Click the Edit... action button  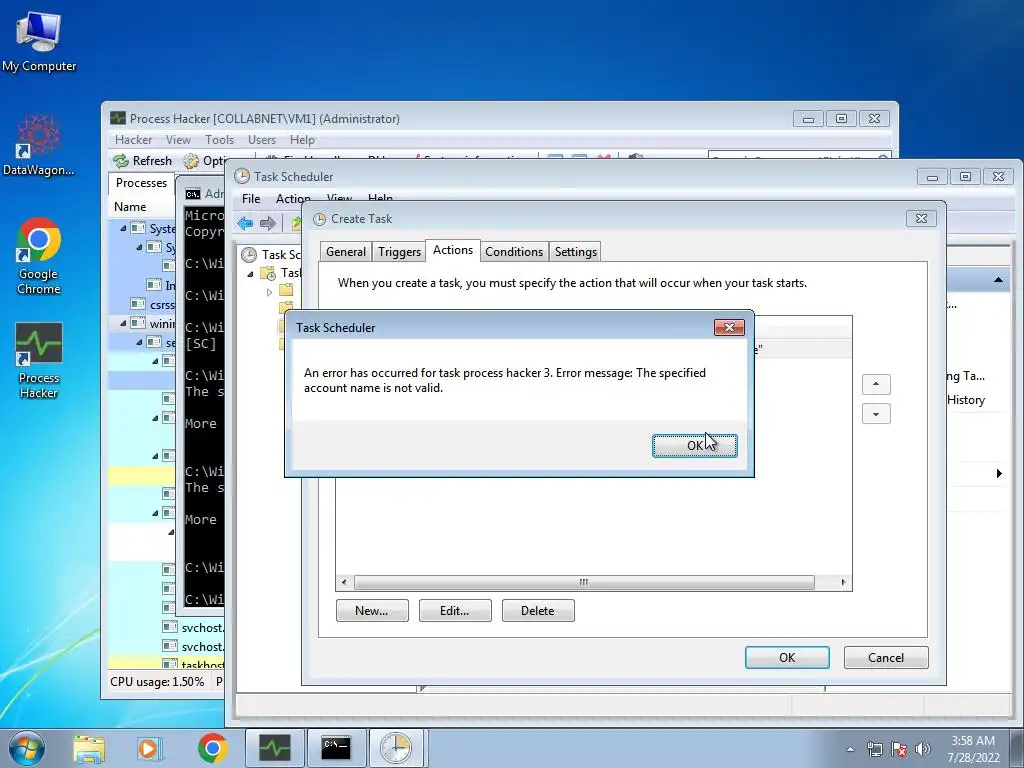455,611
